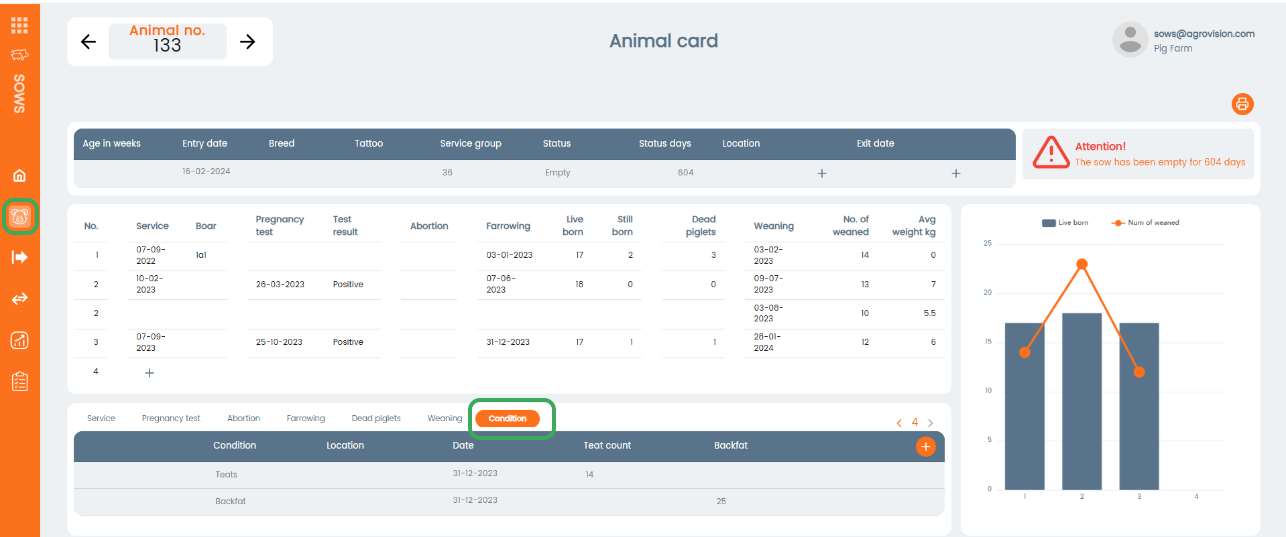Select service date 07-09-2022 cell
The image size is (1286, 537).
click(x=152, y=255)
